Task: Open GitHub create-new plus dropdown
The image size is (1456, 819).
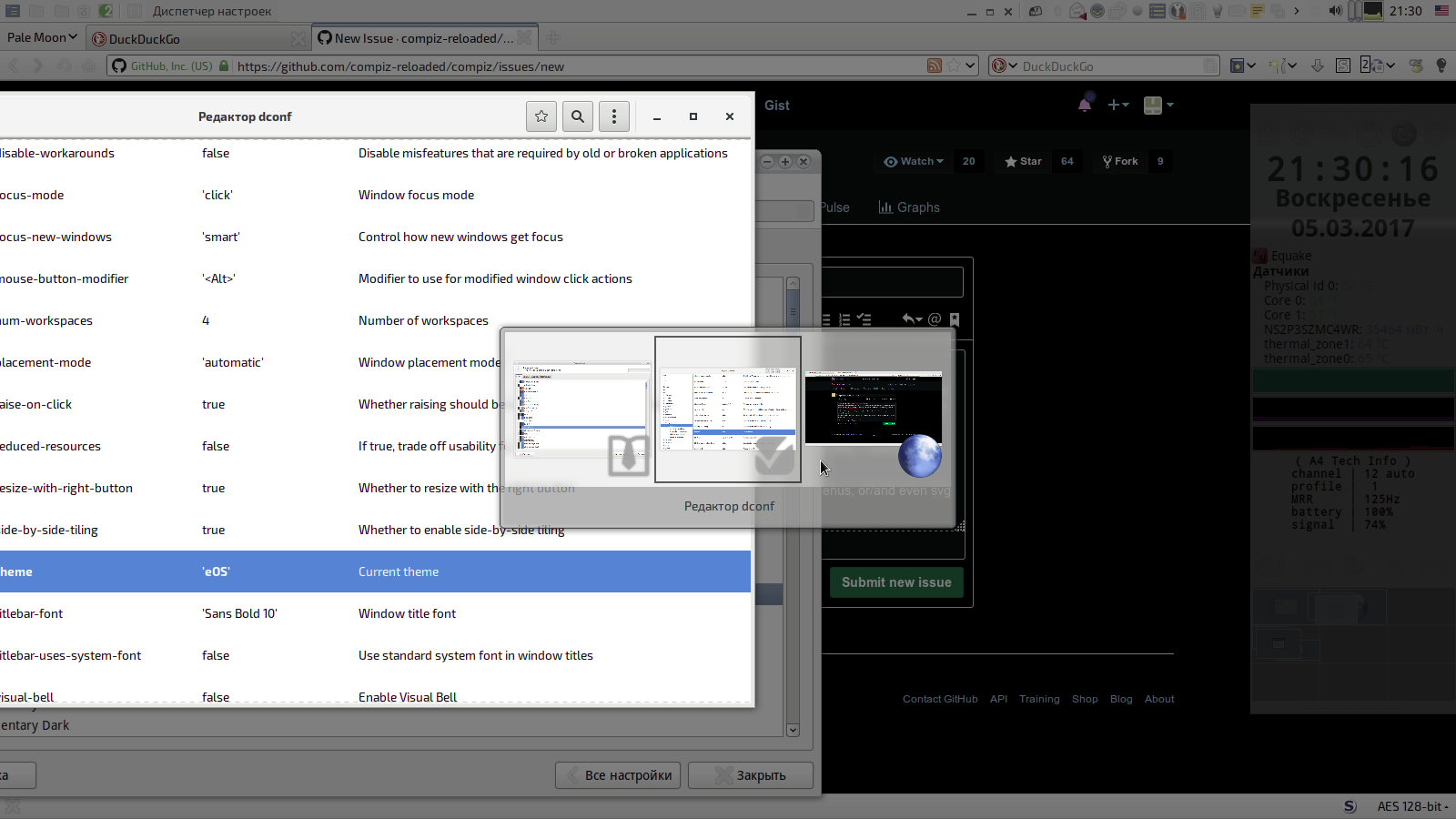Action: pyautogui.click(x=1118, y=105)
